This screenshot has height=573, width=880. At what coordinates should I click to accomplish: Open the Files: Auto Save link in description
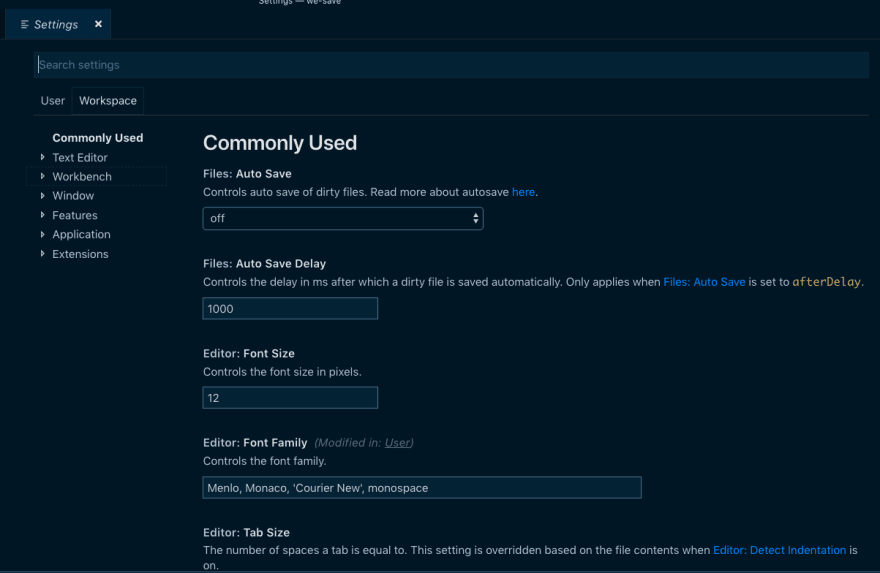(704, 282)
